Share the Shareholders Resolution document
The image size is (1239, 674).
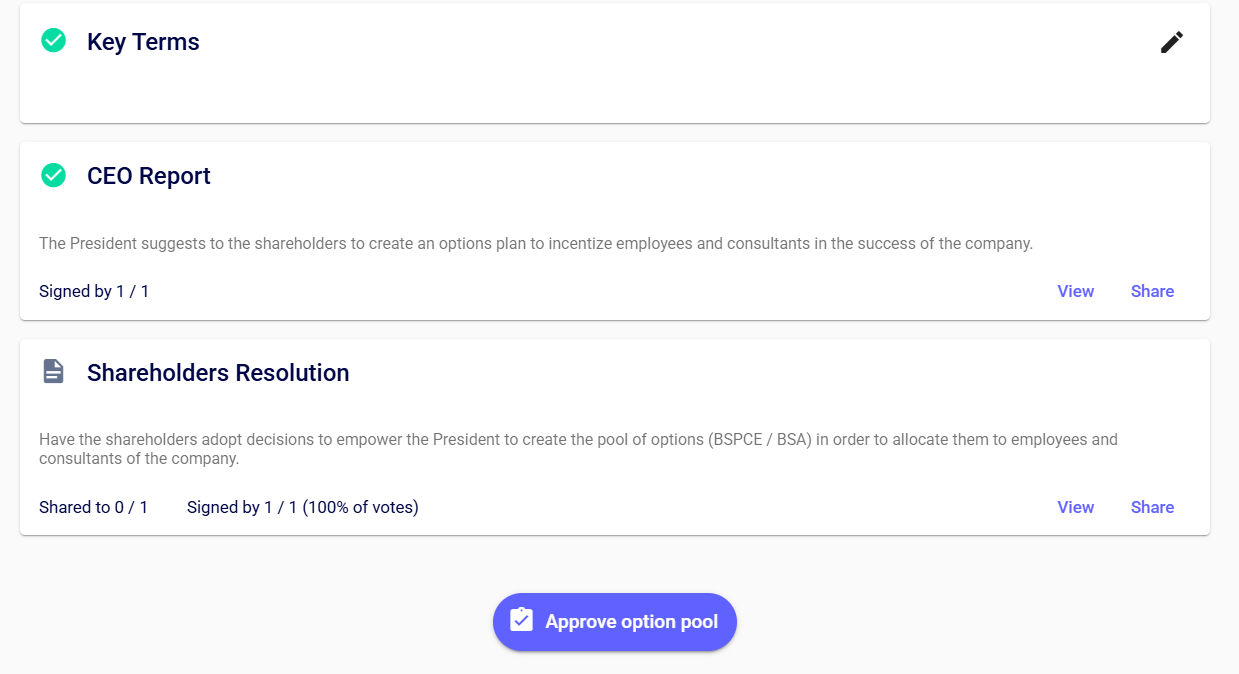click(x=1152, y=507)
